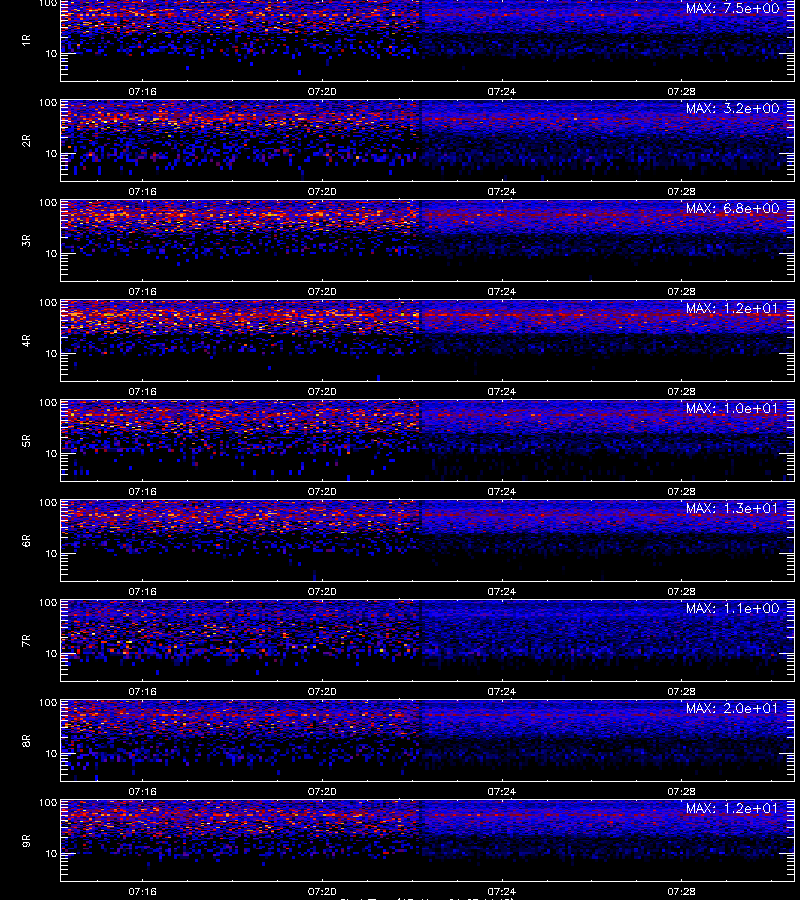Screen dimensions: 800x900
Task: Click the "100" y-axis value of panel 4R
Action: pyautogui.click(x=48, y=302)
